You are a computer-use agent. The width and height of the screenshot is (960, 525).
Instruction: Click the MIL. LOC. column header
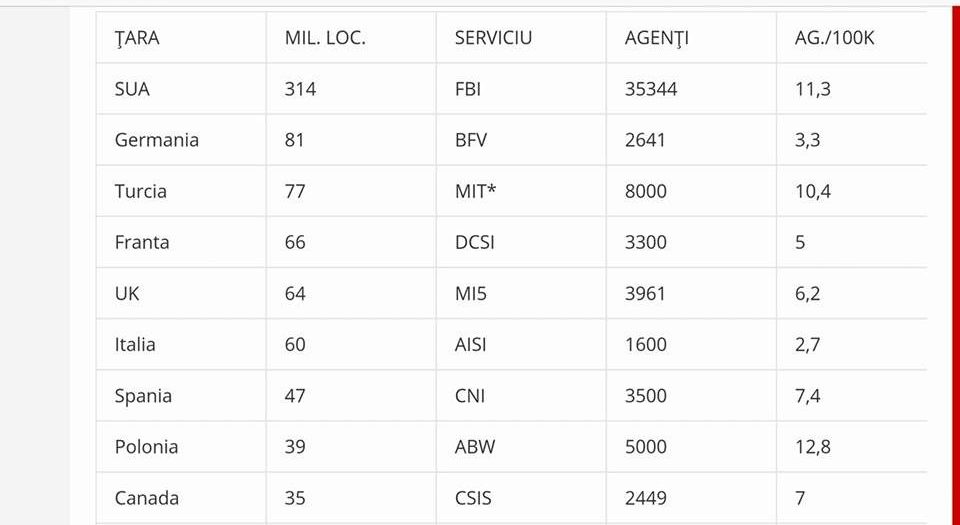(x=325, y=38)
